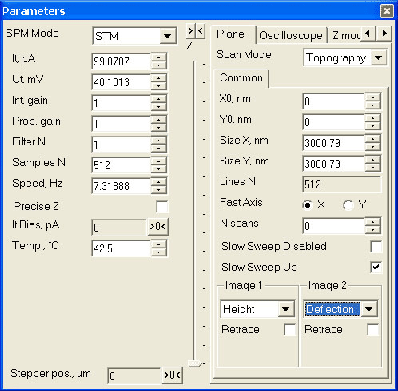
Task: Increase It, pA with spinner up arrow
Action: [x=159, y=57]
